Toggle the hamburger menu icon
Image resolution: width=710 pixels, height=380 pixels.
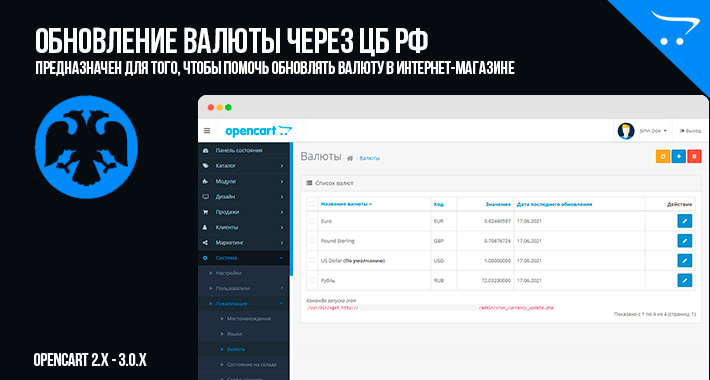point(207,131)
